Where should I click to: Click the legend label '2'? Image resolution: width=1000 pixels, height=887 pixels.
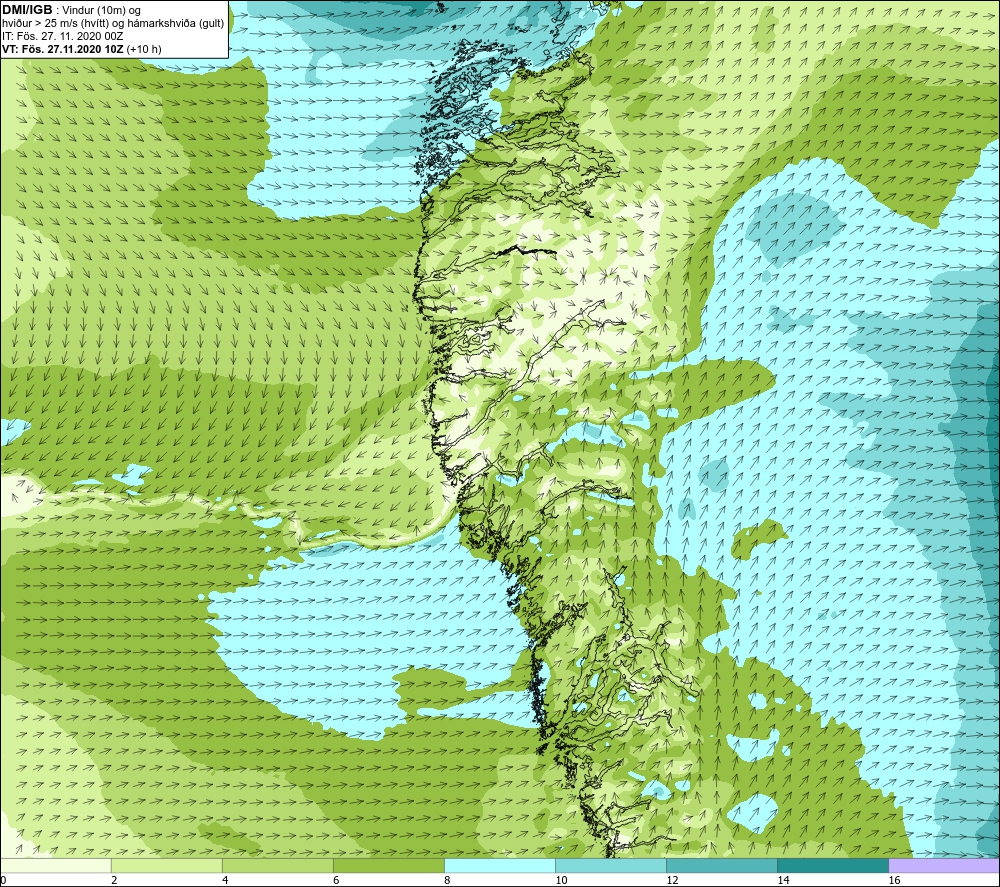pos(114,881)
